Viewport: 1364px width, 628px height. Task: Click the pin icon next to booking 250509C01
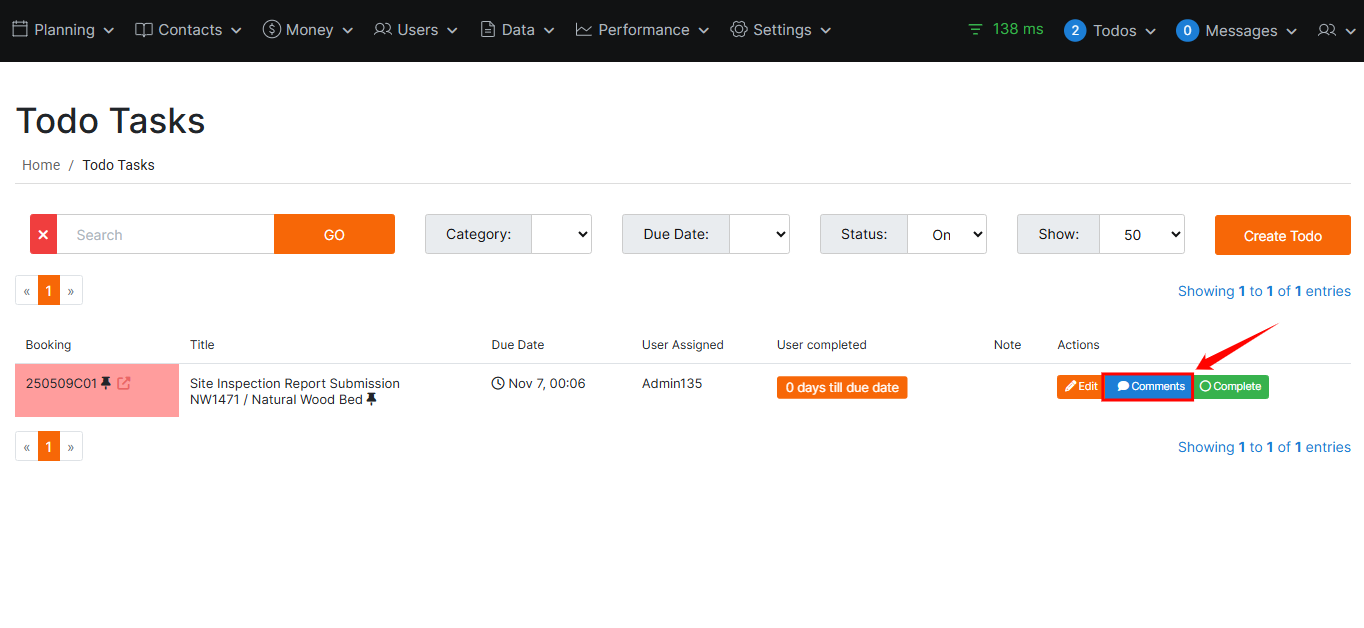[x=106, y=383]
